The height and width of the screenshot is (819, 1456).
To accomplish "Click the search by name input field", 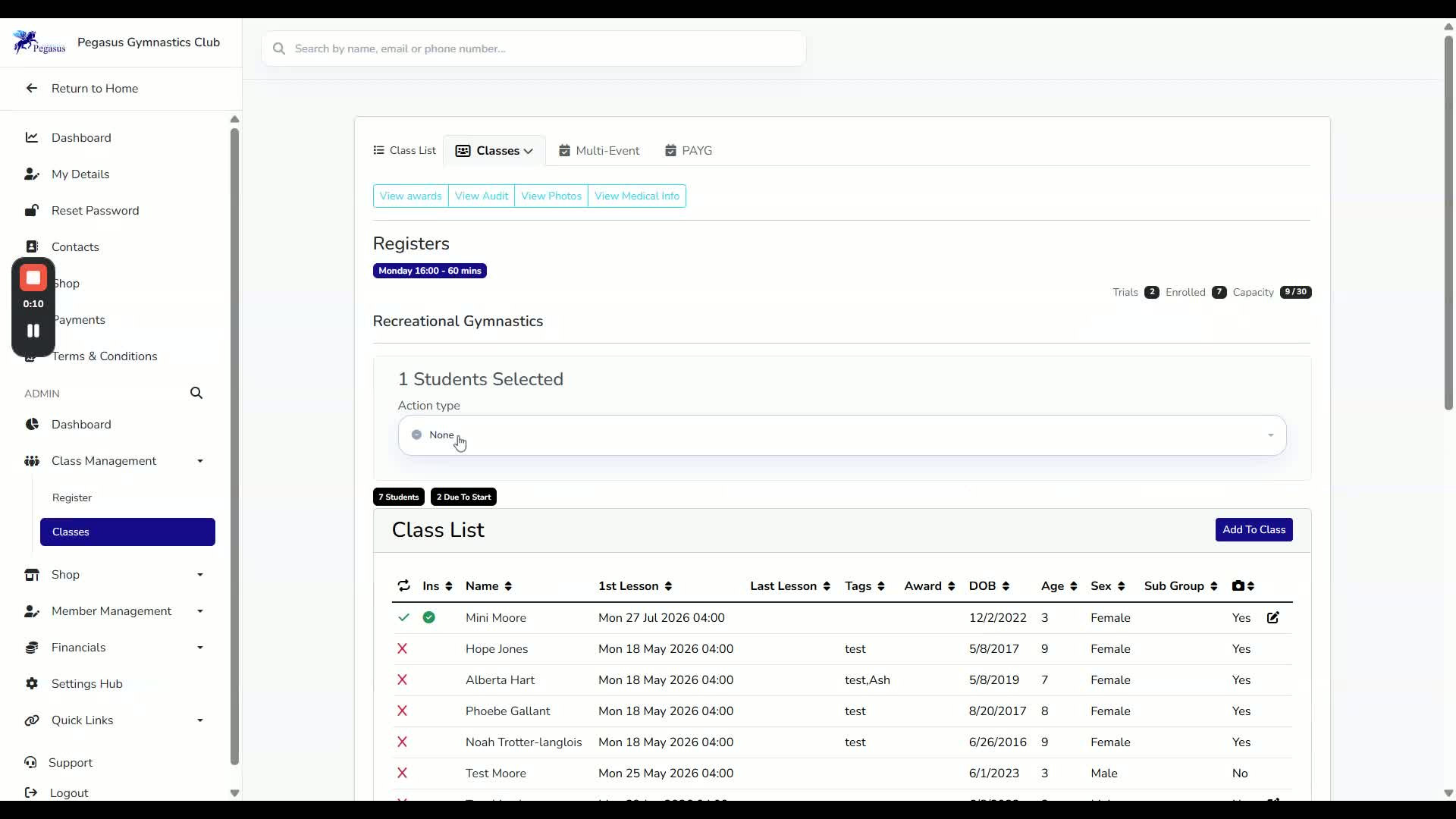I will click(x=534, y=49).
